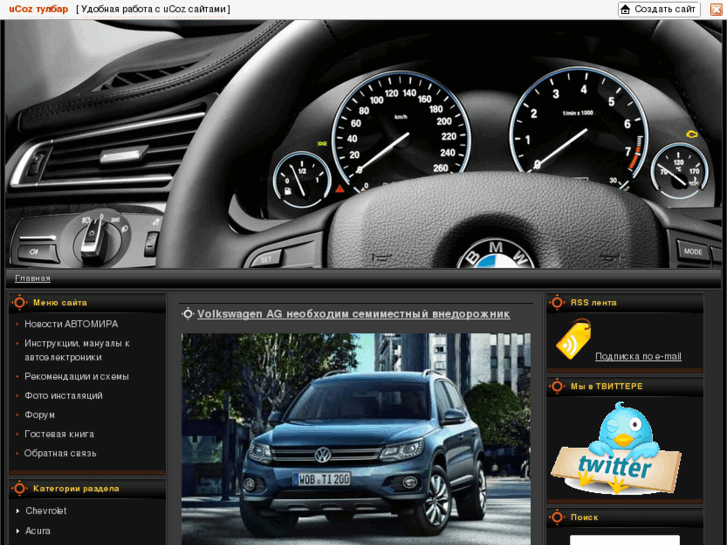Open Гостевая книга page
727x545 pixels.
(59, 434)
